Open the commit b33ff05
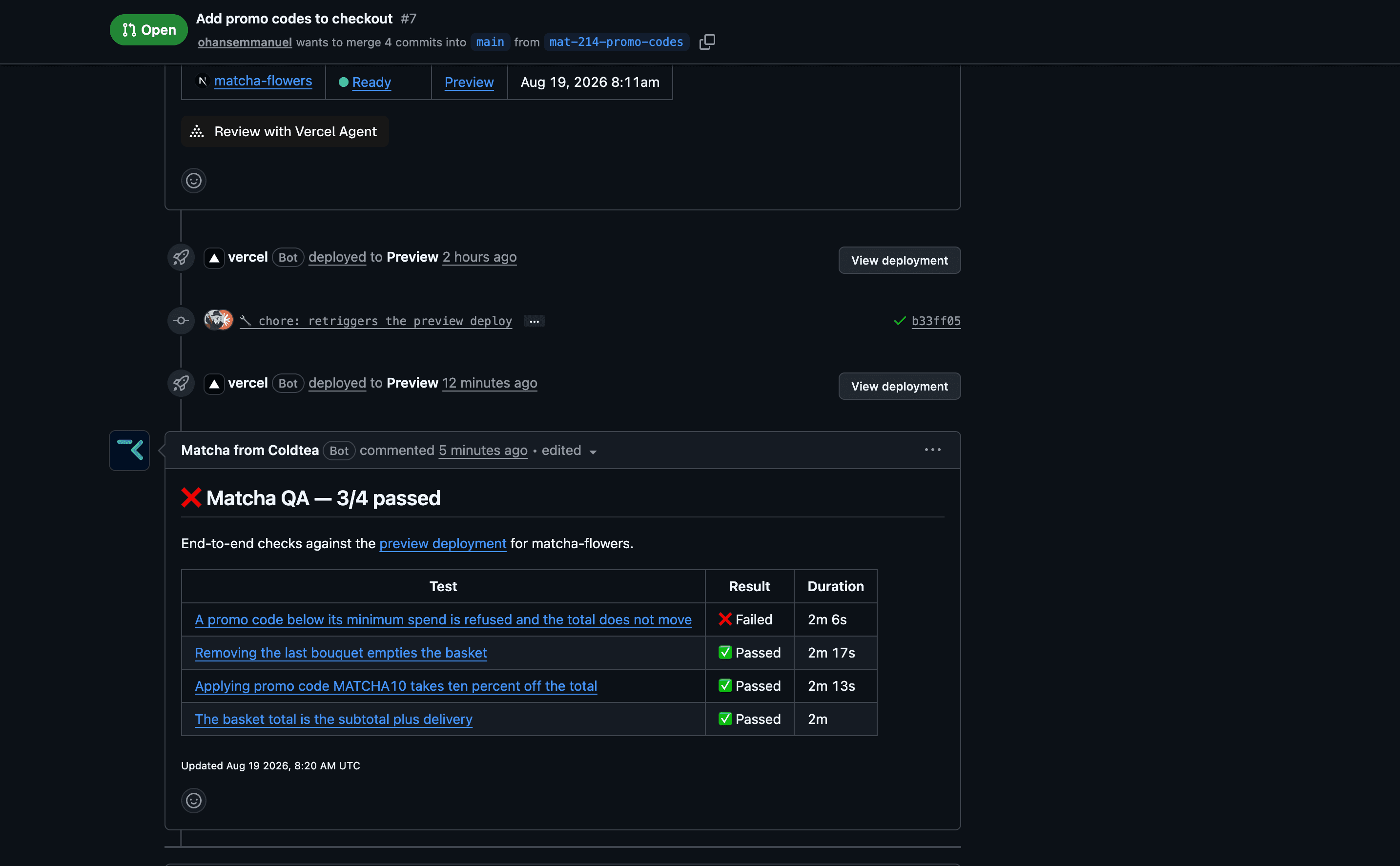 point(936,321)
